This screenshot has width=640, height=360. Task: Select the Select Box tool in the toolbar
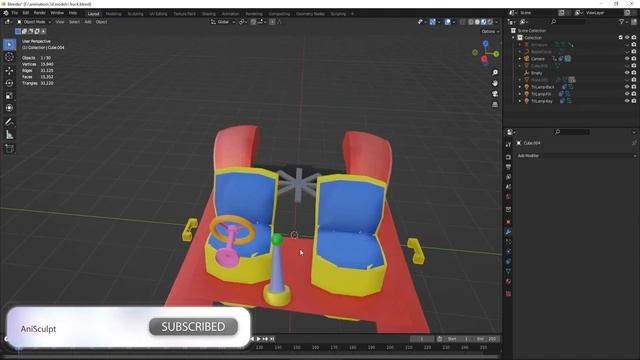[x=9, y=44]
